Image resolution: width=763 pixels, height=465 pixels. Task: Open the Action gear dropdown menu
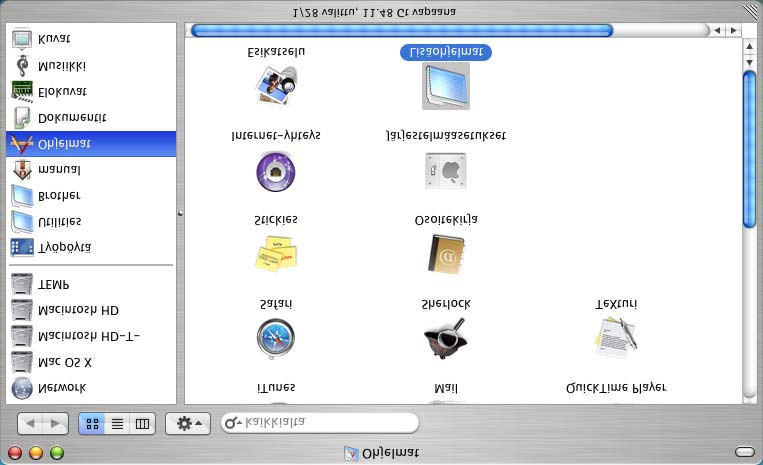(x=188, y=424)
